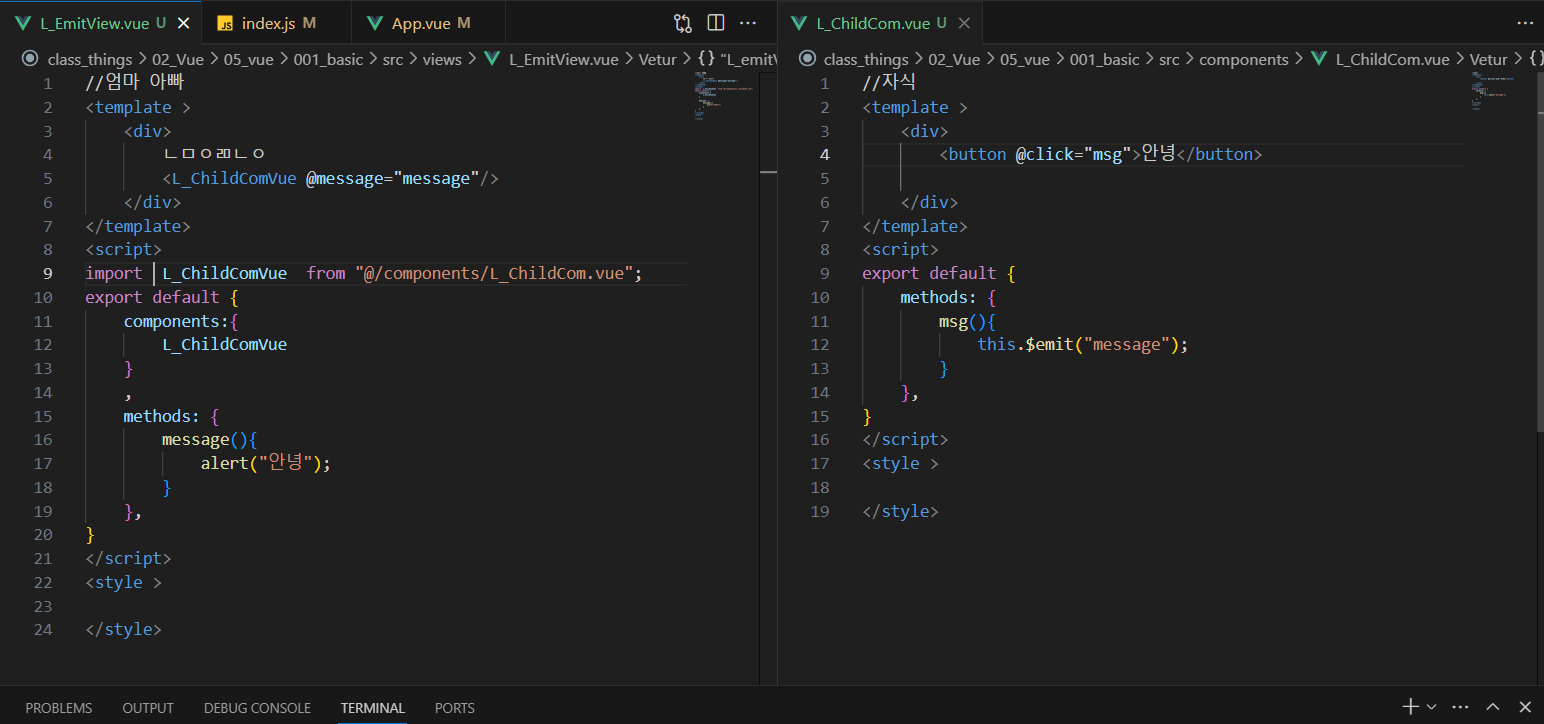Click the circle icon starting the right breadcrumb
This screenshot has width=1544, height=724.
coord(808,59)
